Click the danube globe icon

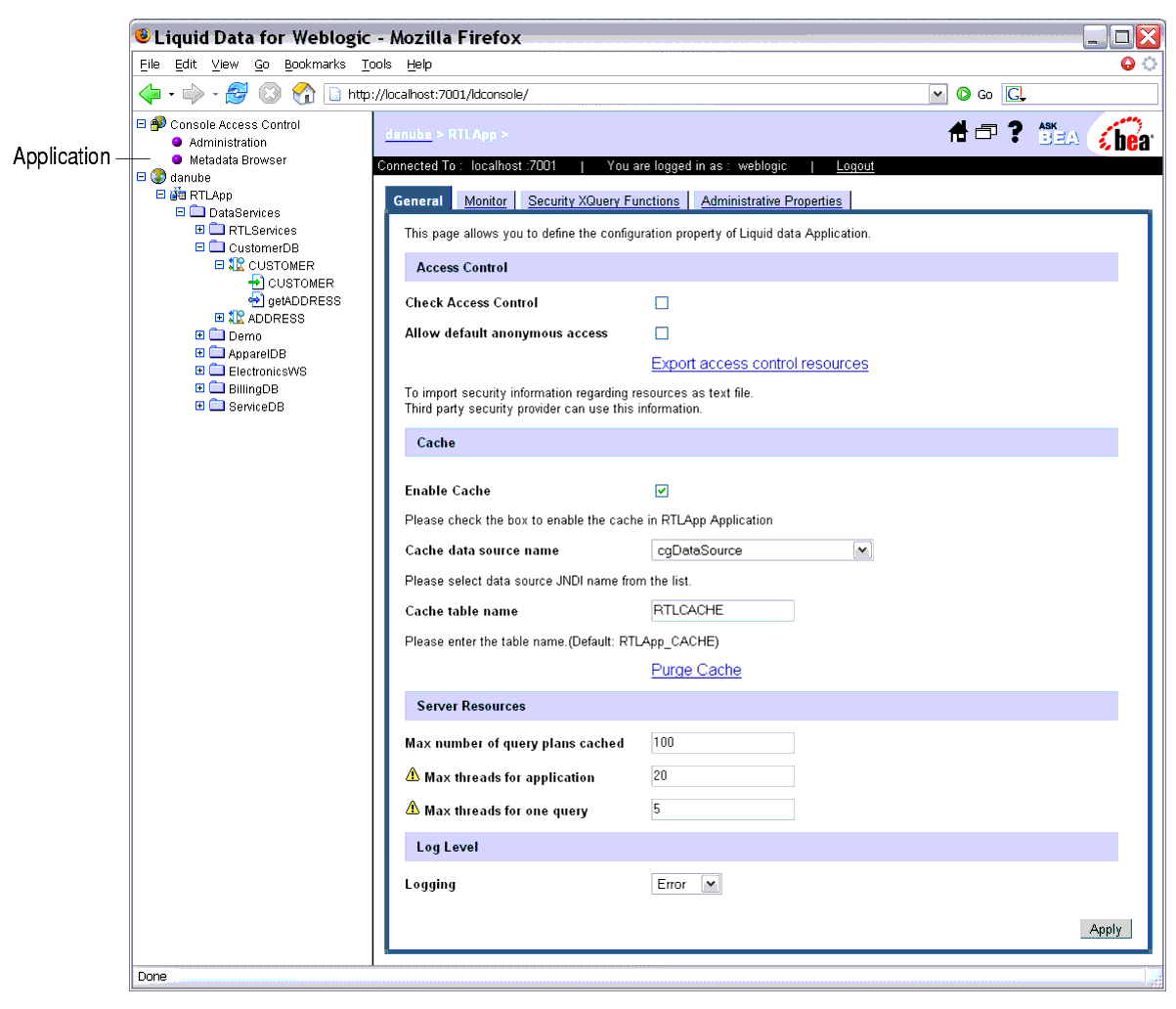(x=158, y=177)
